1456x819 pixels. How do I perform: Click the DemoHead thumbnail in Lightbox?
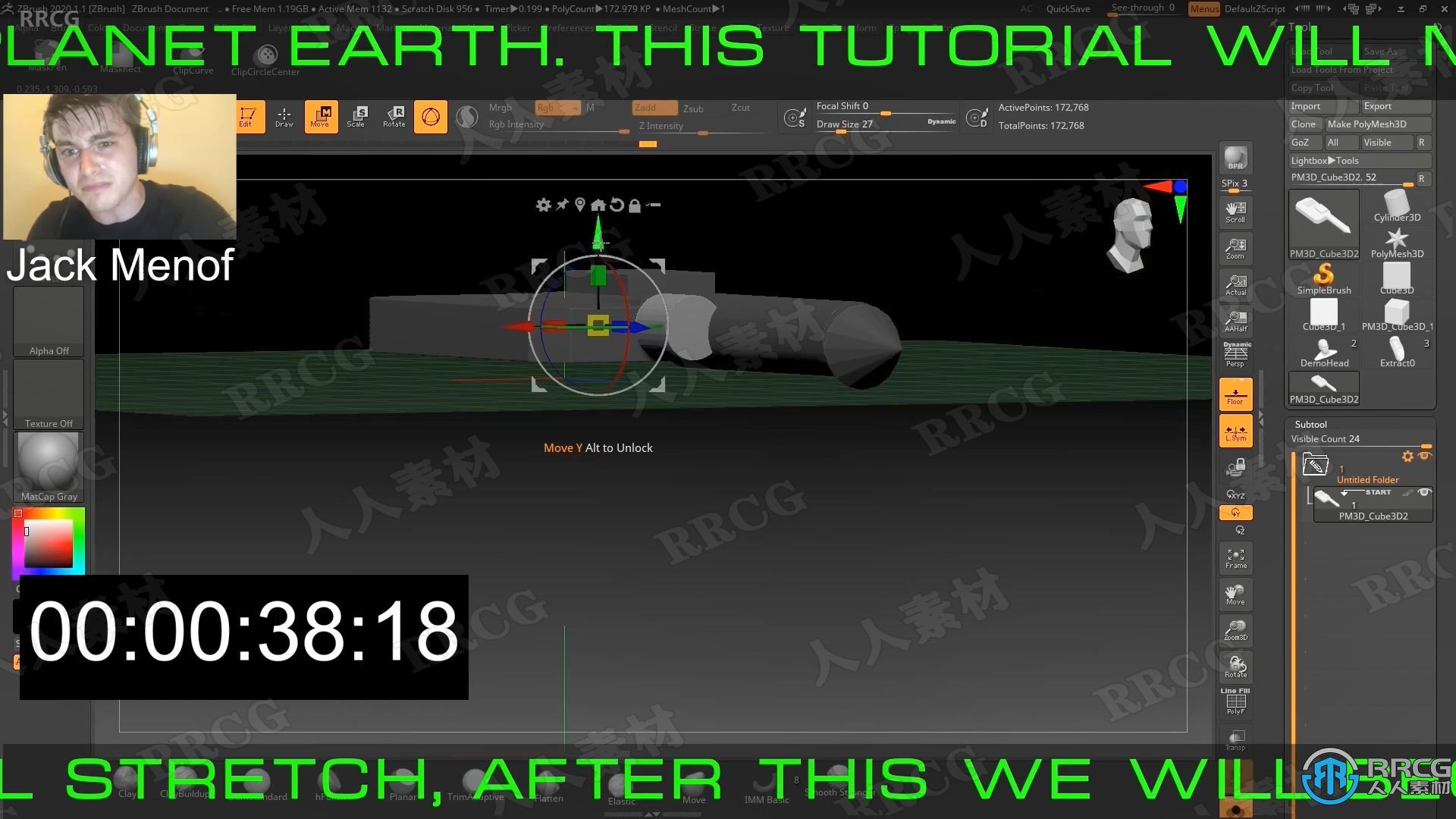click(x=1322, y=350)
